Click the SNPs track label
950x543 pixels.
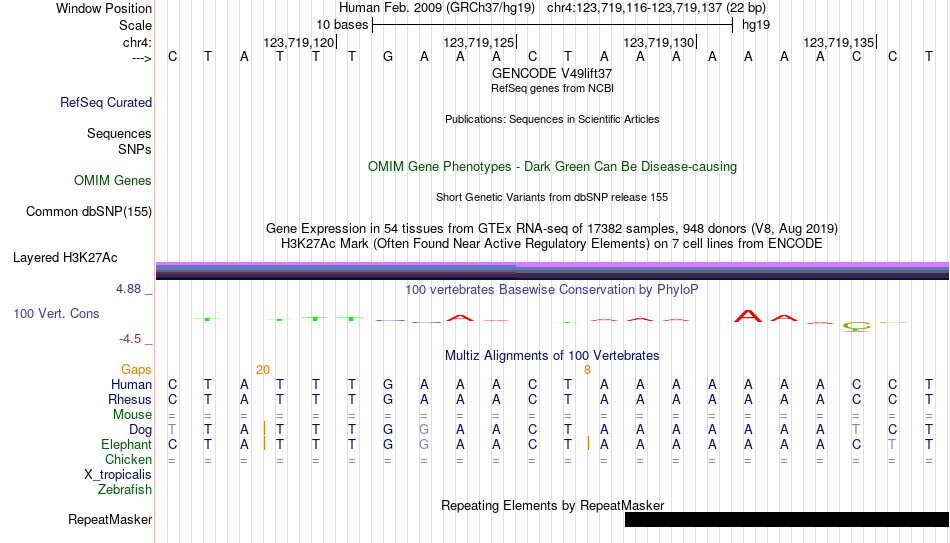[x=135, y=149]
